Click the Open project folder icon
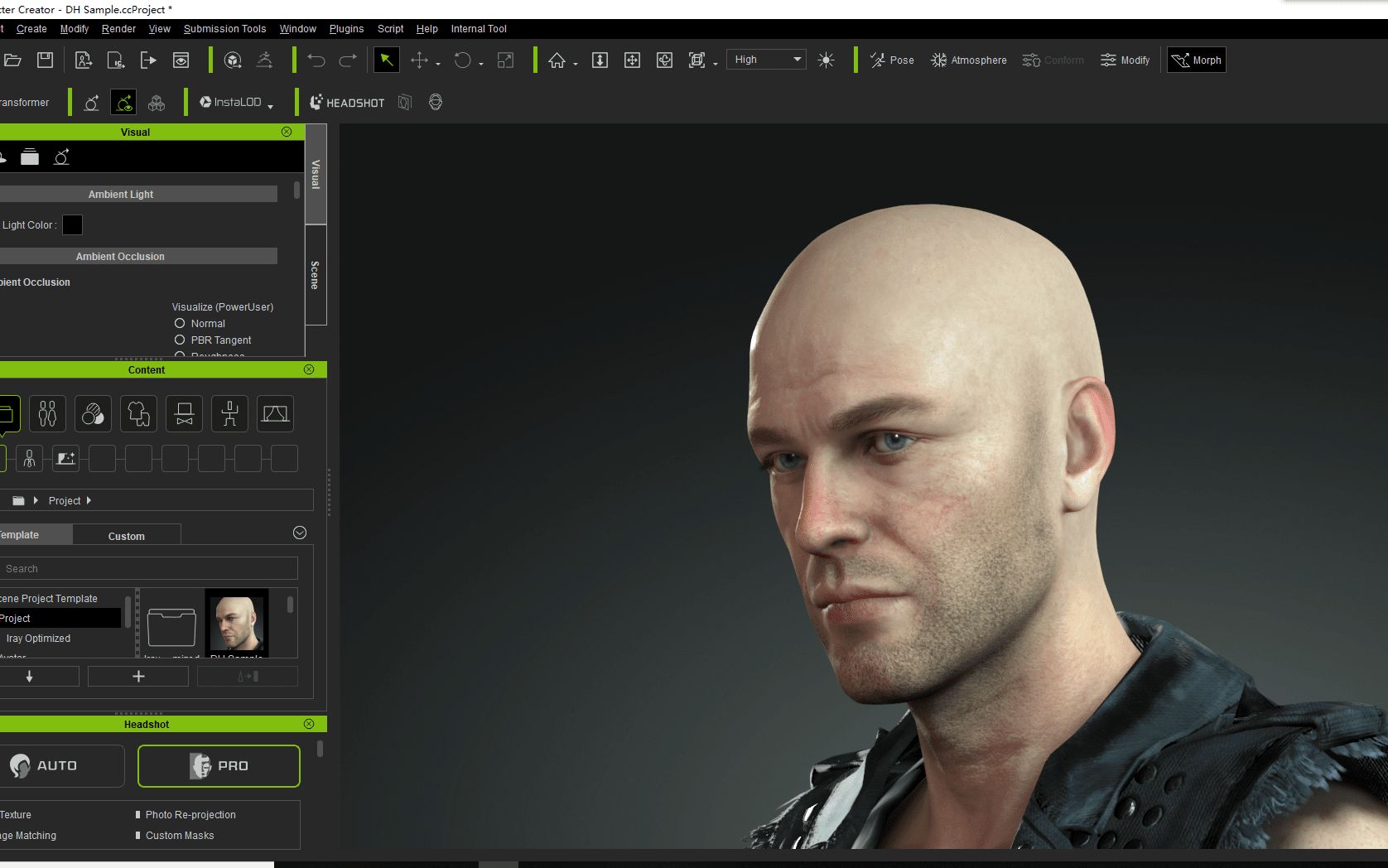The height and width of the screenshot is (868, 1388). pyautogui.click(x=12, y=60)
